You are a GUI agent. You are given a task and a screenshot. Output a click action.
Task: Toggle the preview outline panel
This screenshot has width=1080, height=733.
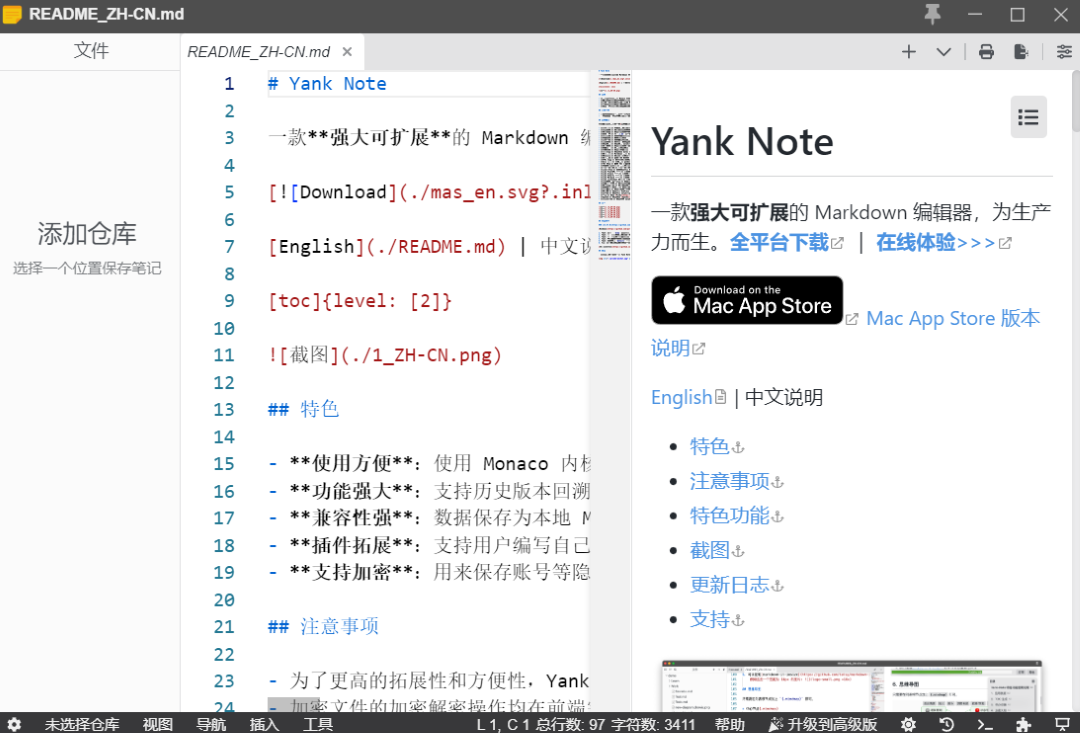click(x=1028, y=117)
